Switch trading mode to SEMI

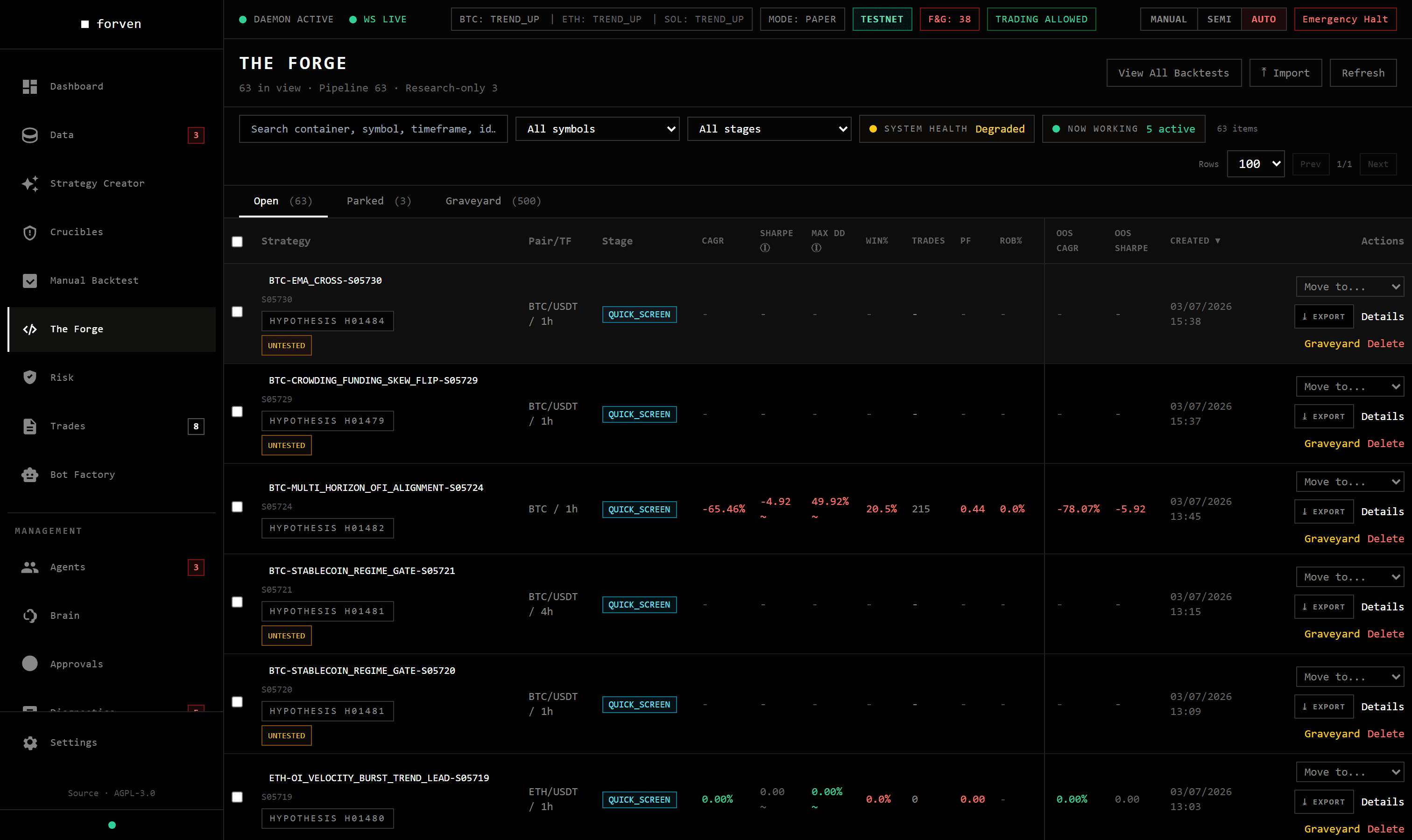(1219, 19)
